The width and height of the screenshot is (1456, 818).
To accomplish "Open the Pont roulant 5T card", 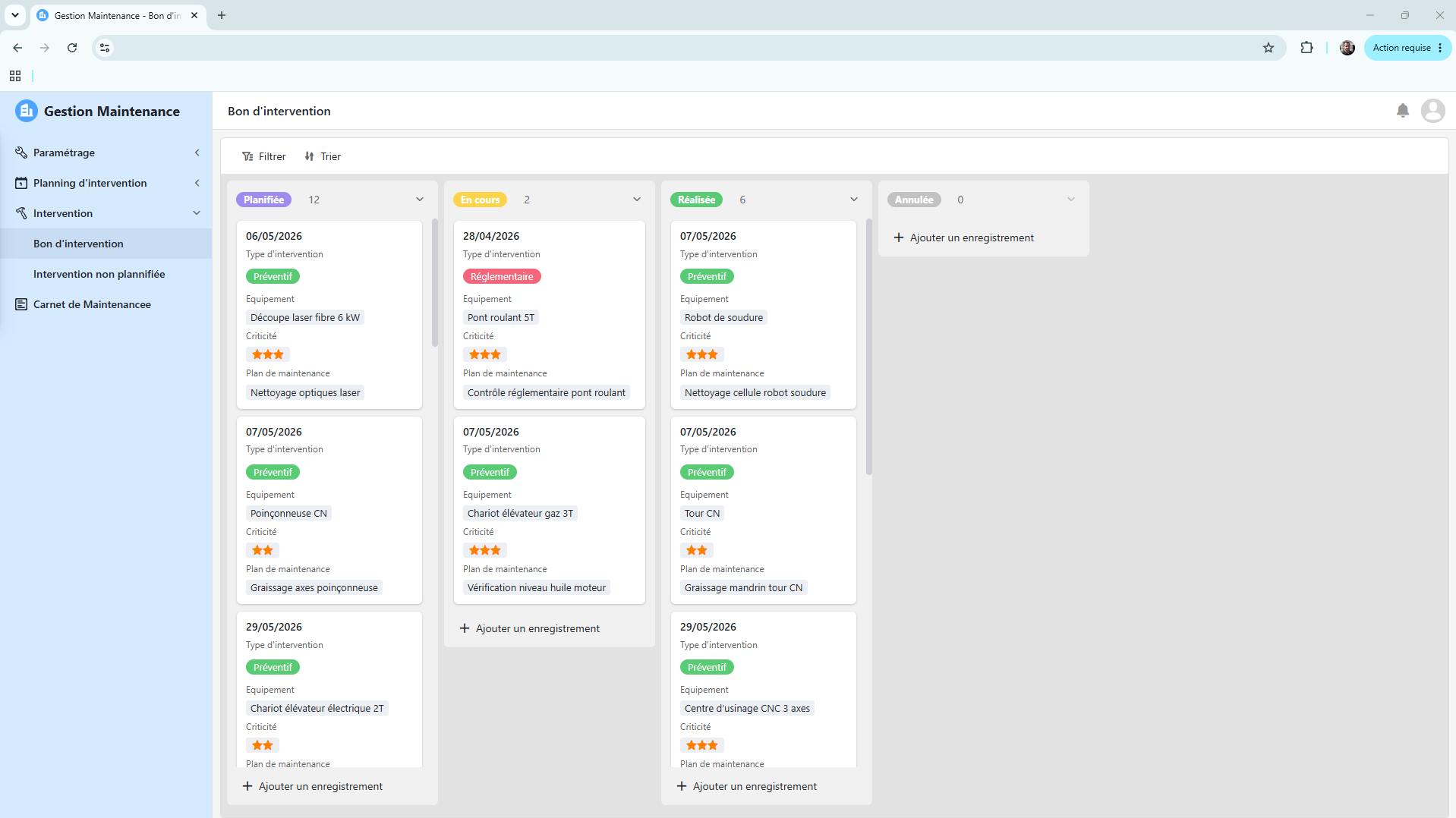I will [x=550, y=315].
